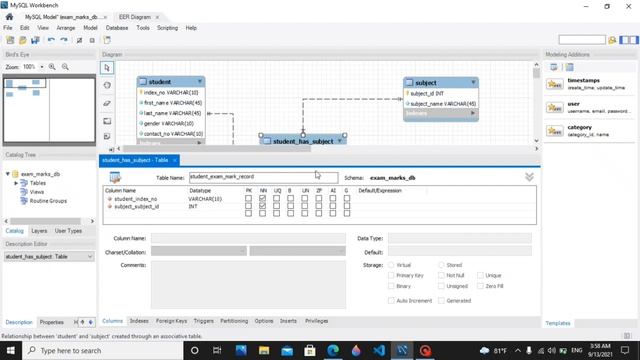Click the new notes sheet toolbar icon
This screenshot has height=360, width=640.
[107, 40]
